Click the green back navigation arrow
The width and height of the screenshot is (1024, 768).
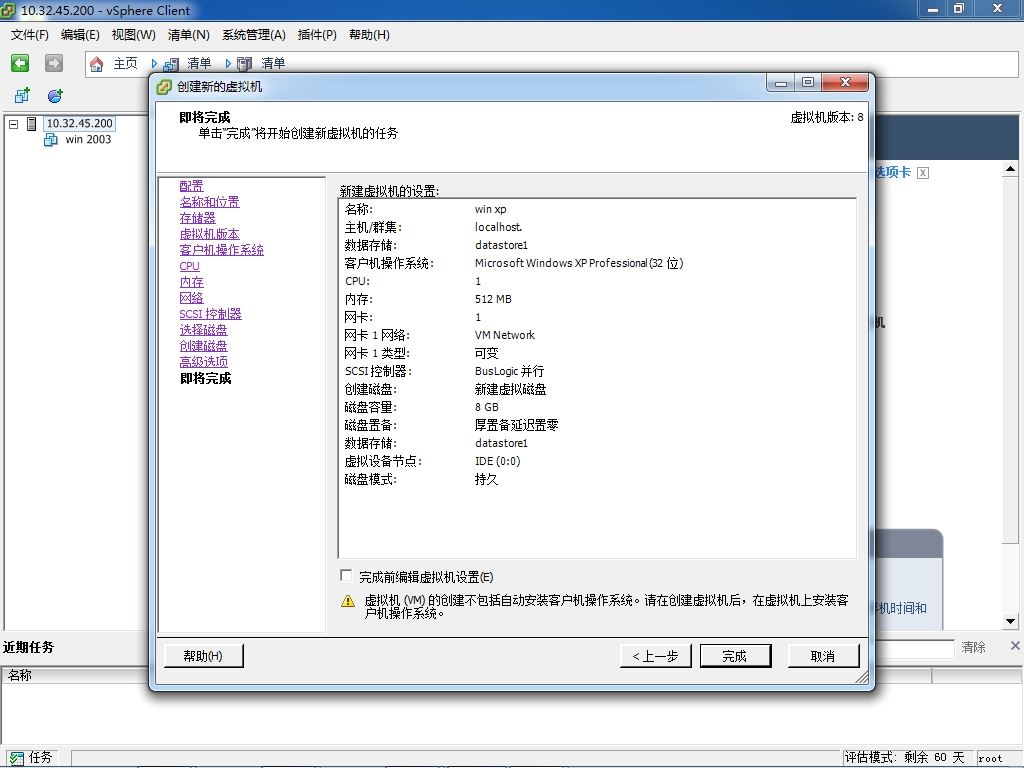coord(20,63)
